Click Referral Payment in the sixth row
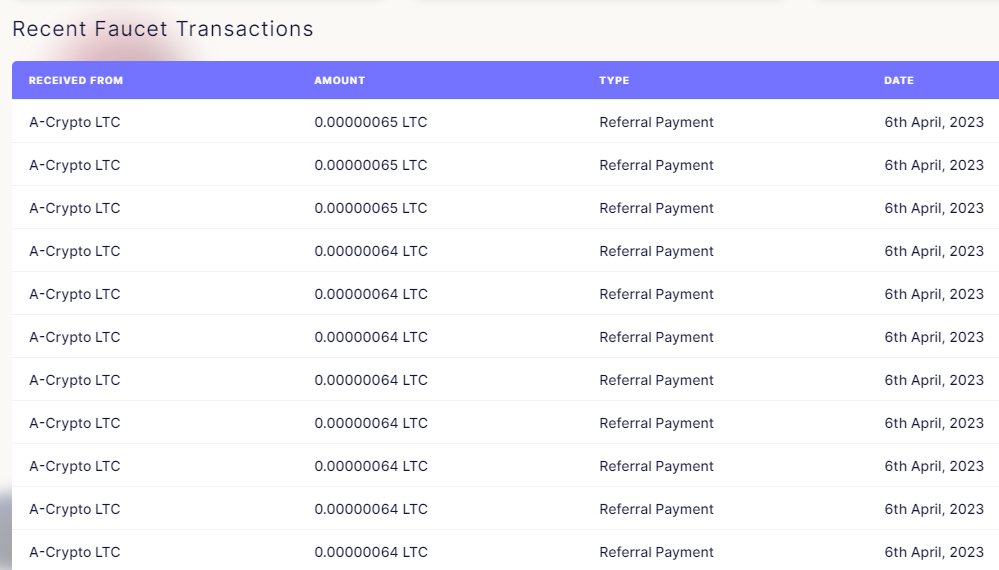The height and width of the screenshot is (570, 999). point(656,337)
